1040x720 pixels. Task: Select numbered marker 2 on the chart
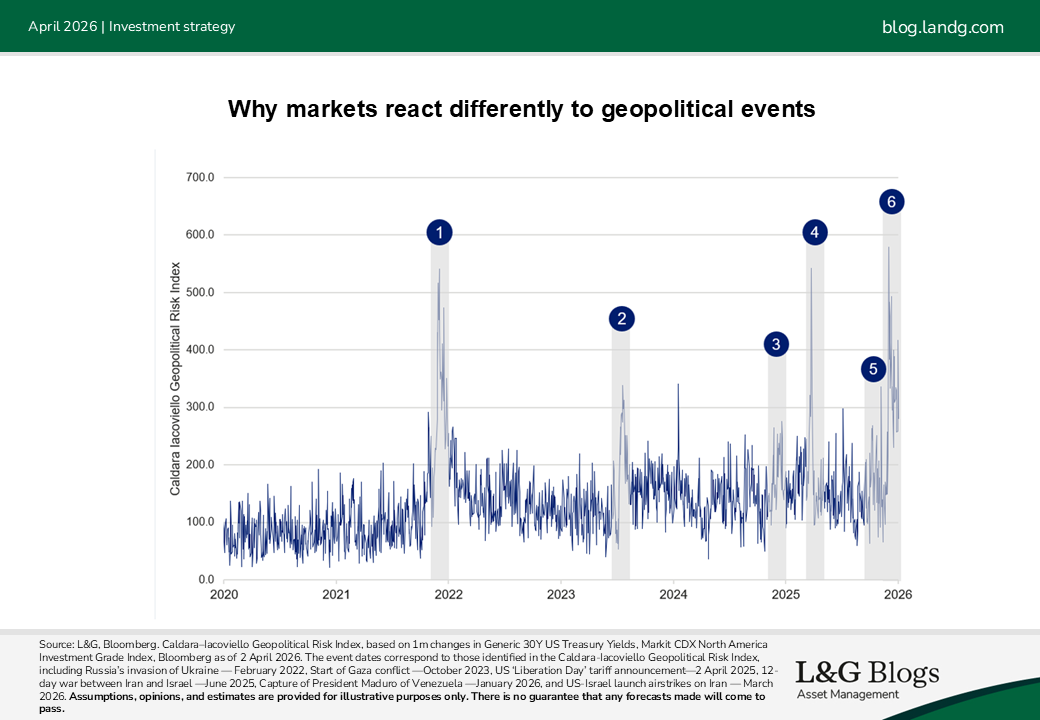[622, 319]
